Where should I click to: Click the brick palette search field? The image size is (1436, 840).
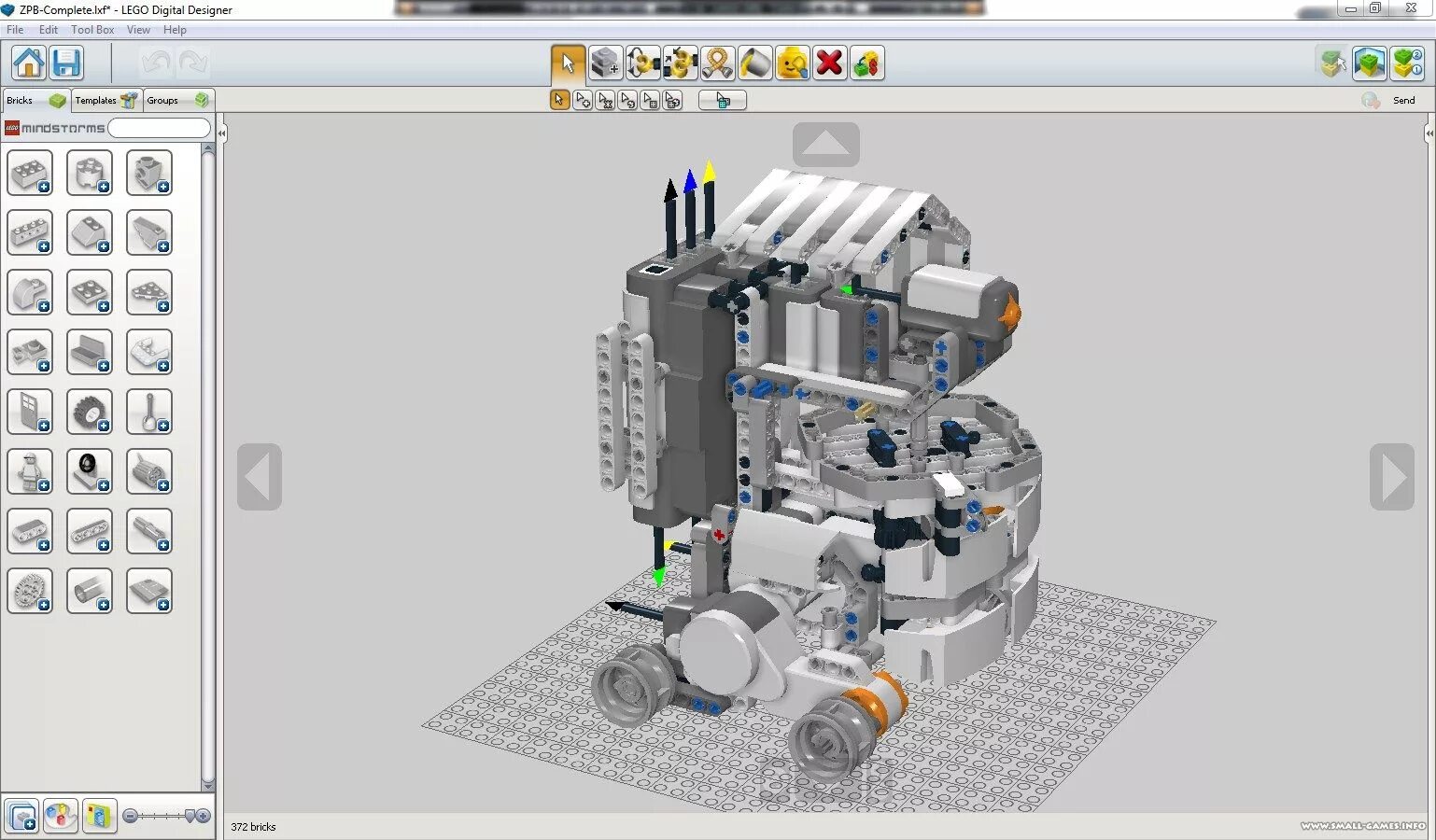tap(160, 128)
